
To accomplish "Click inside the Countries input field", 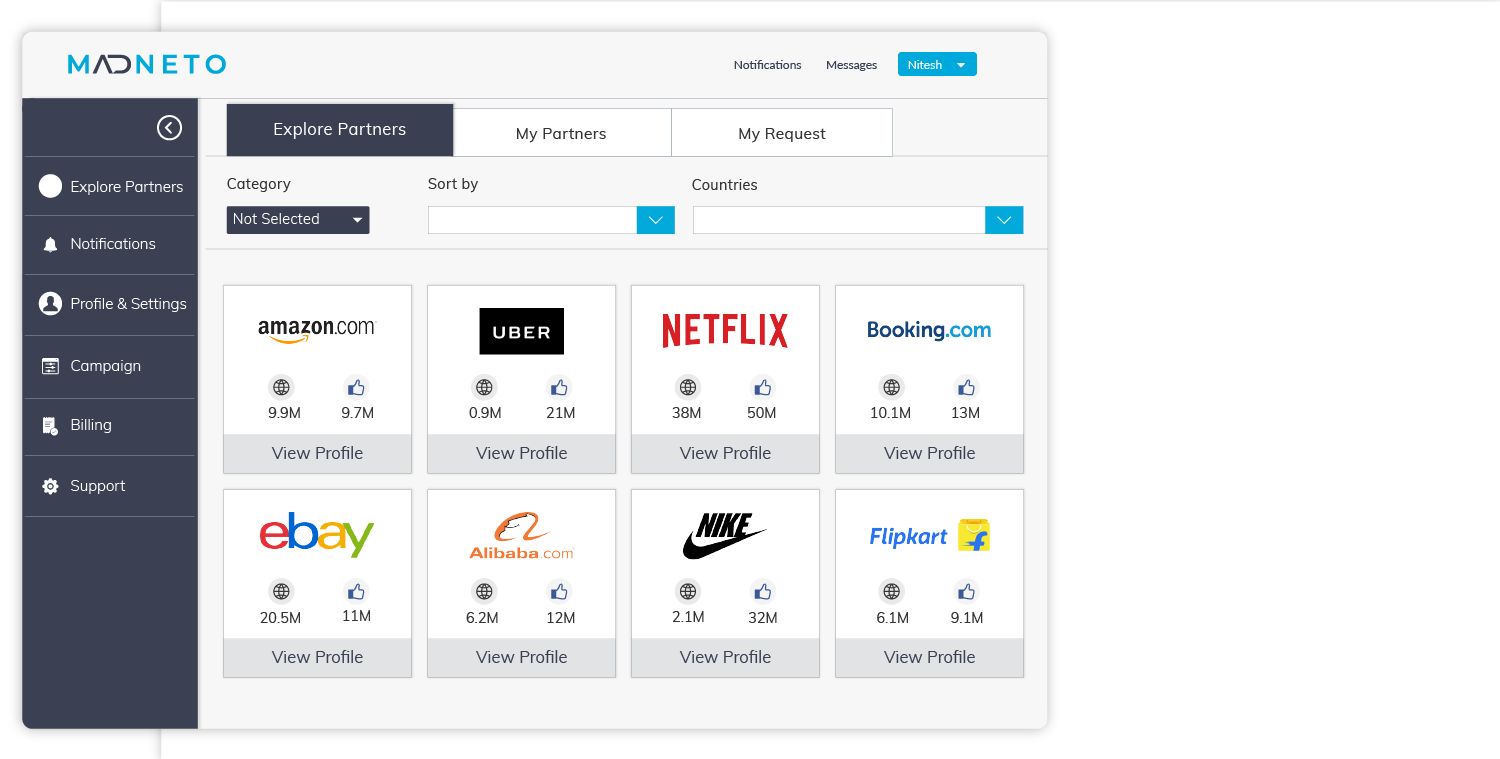I will point(839,220).
